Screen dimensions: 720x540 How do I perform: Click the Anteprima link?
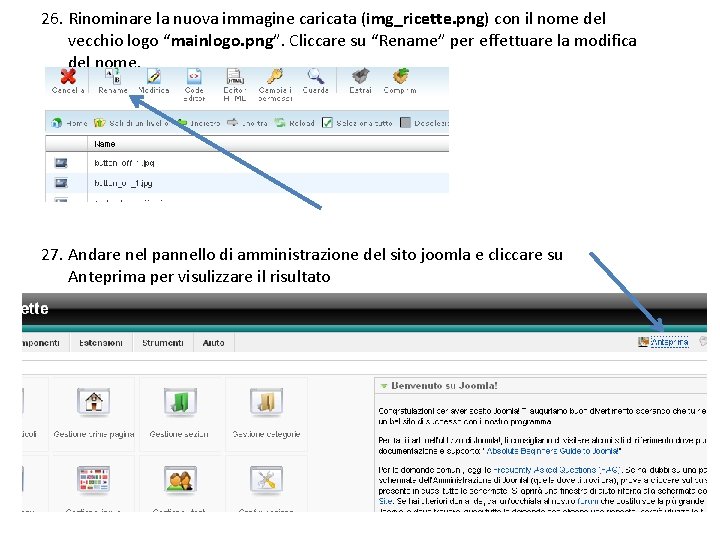click(x=669, y=342)
